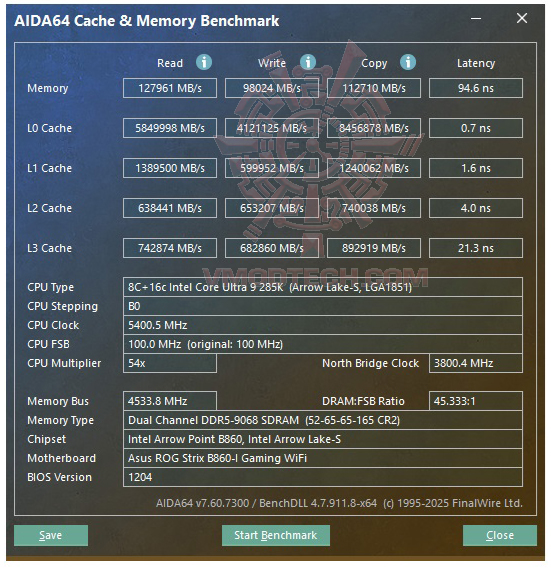Click the CPU Clock value 5400.5 MHz

[x=323, y=325]
